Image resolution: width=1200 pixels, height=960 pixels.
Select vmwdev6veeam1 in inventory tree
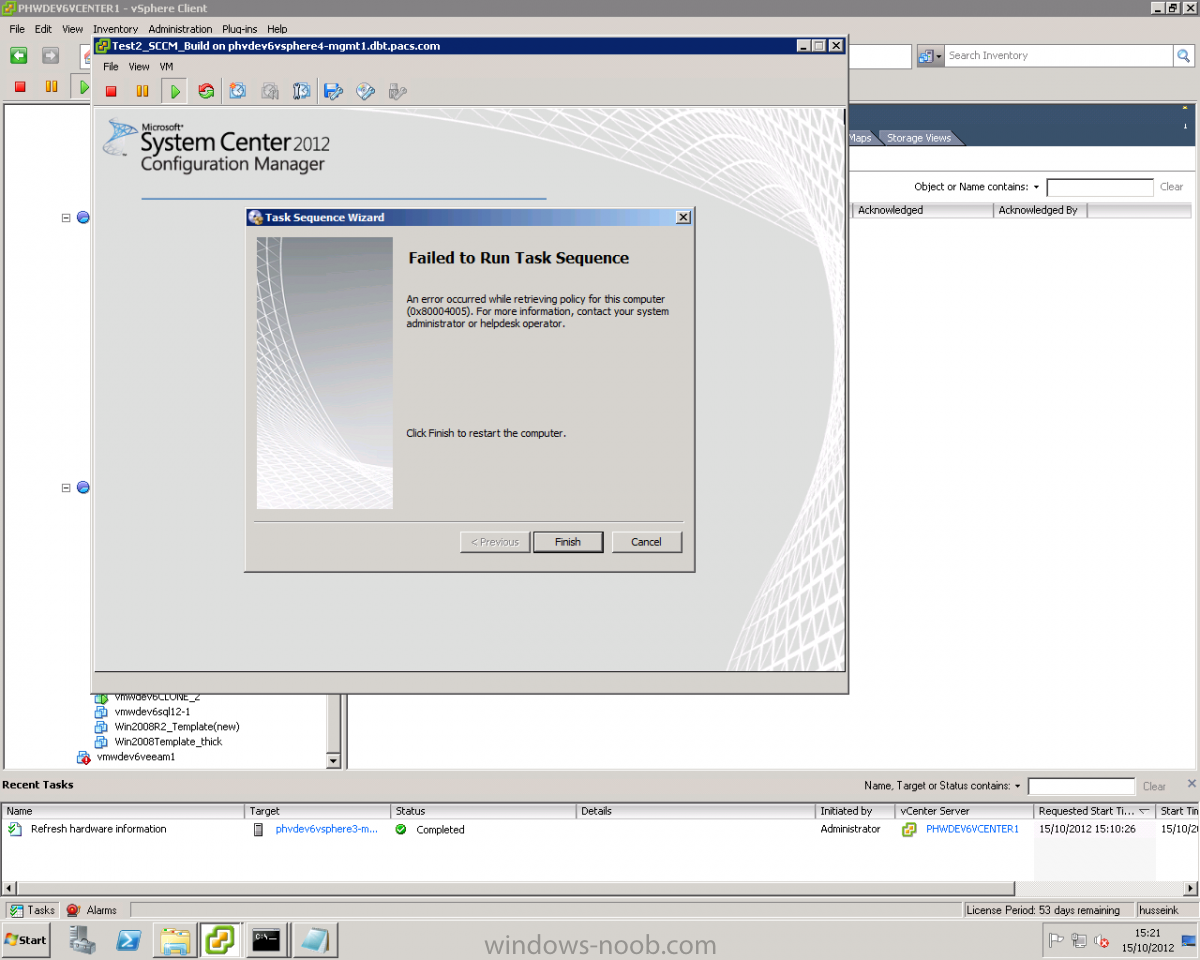[136, 757]
